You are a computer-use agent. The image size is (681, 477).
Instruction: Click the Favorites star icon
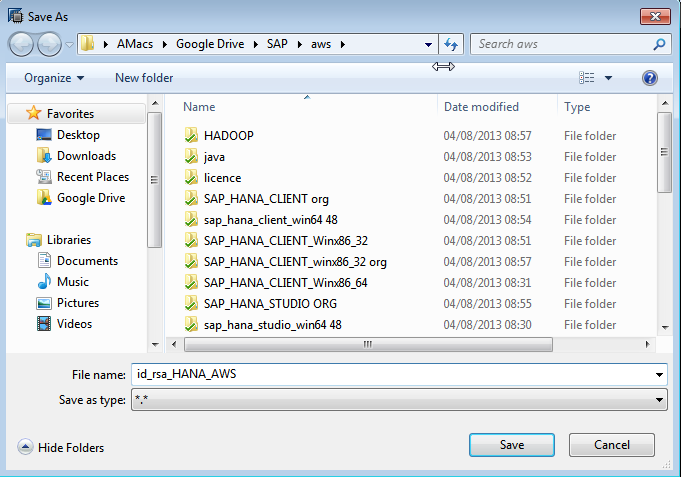click(33, 113)
